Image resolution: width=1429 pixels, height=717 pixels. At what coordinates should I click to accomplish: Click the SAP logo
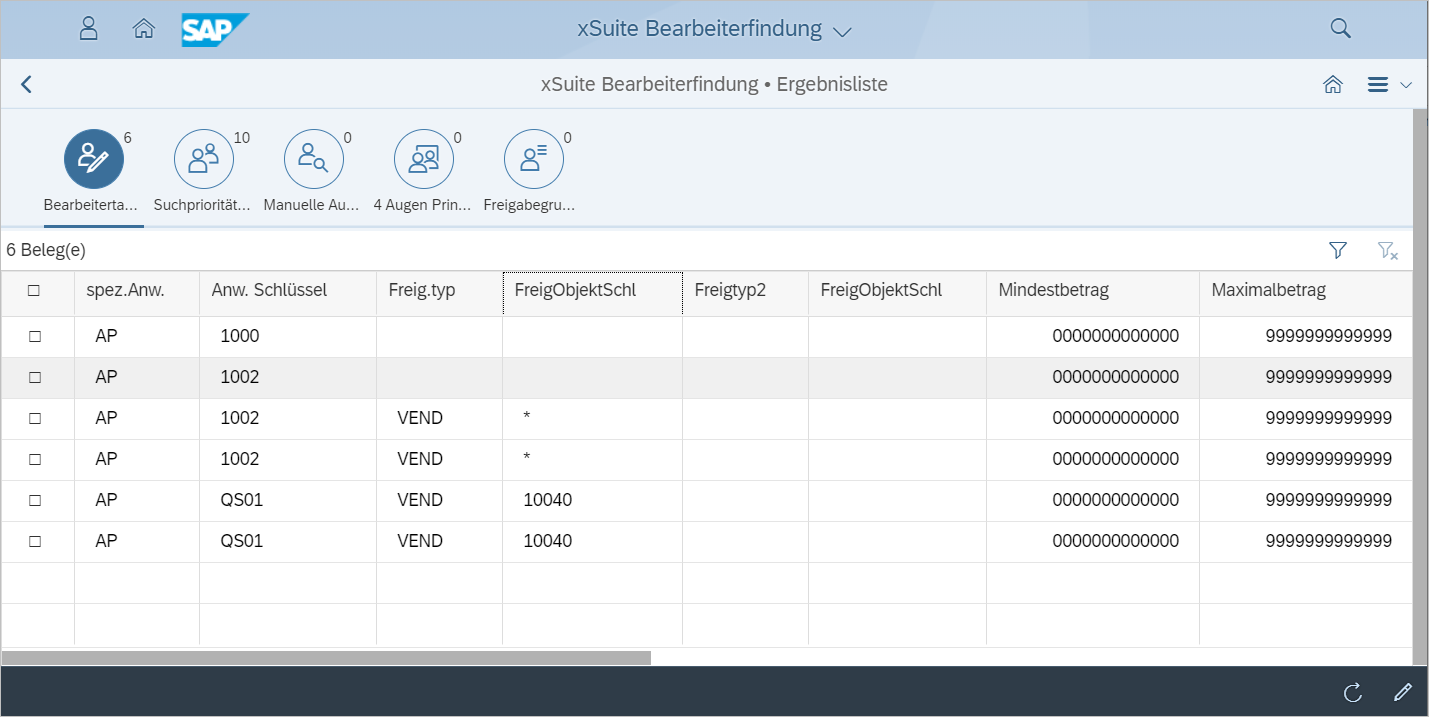point(214,29)
